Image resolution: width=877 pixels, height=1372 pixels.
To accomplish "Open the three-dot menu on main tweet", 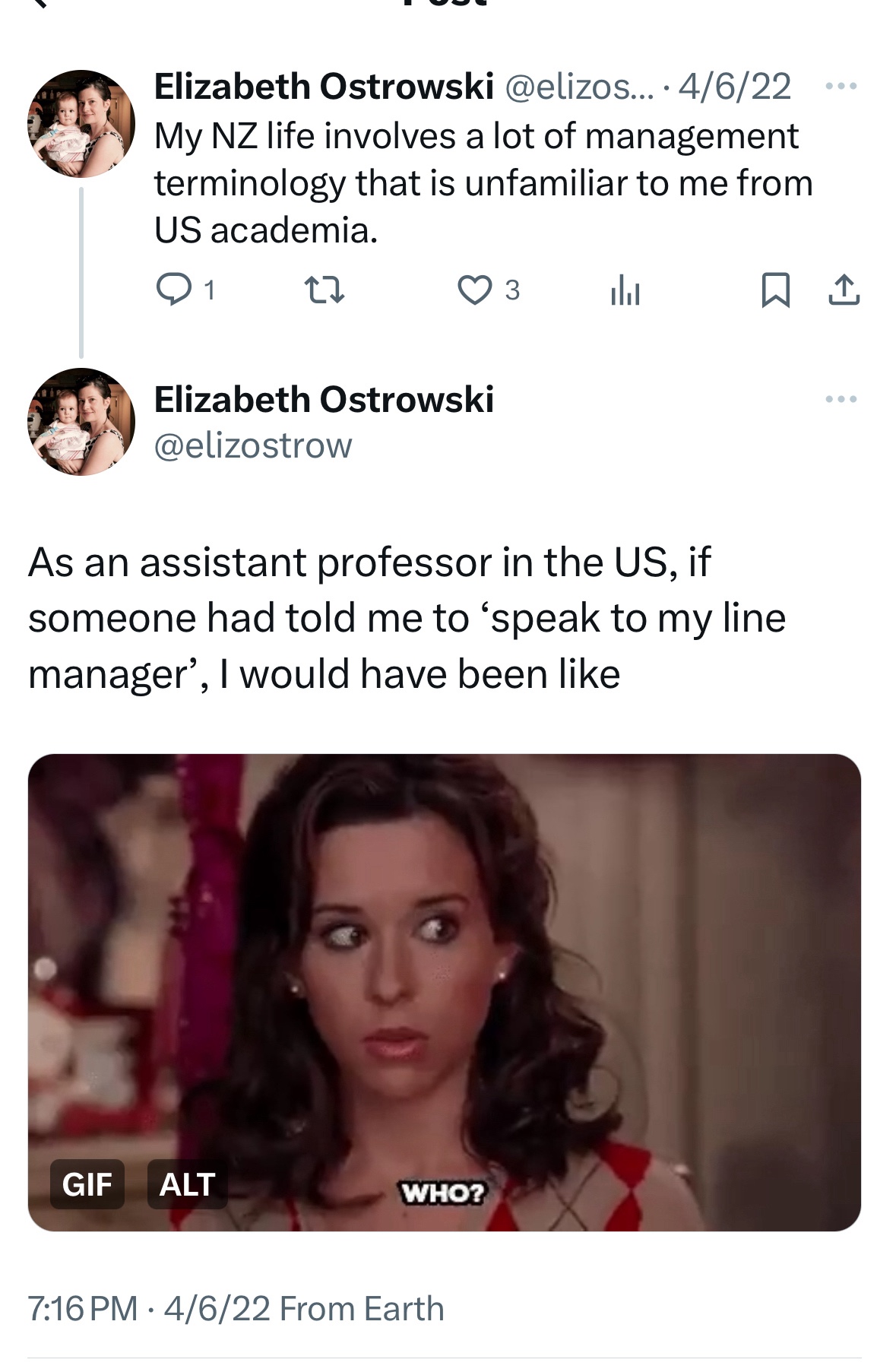I will [x=841, y=399].
